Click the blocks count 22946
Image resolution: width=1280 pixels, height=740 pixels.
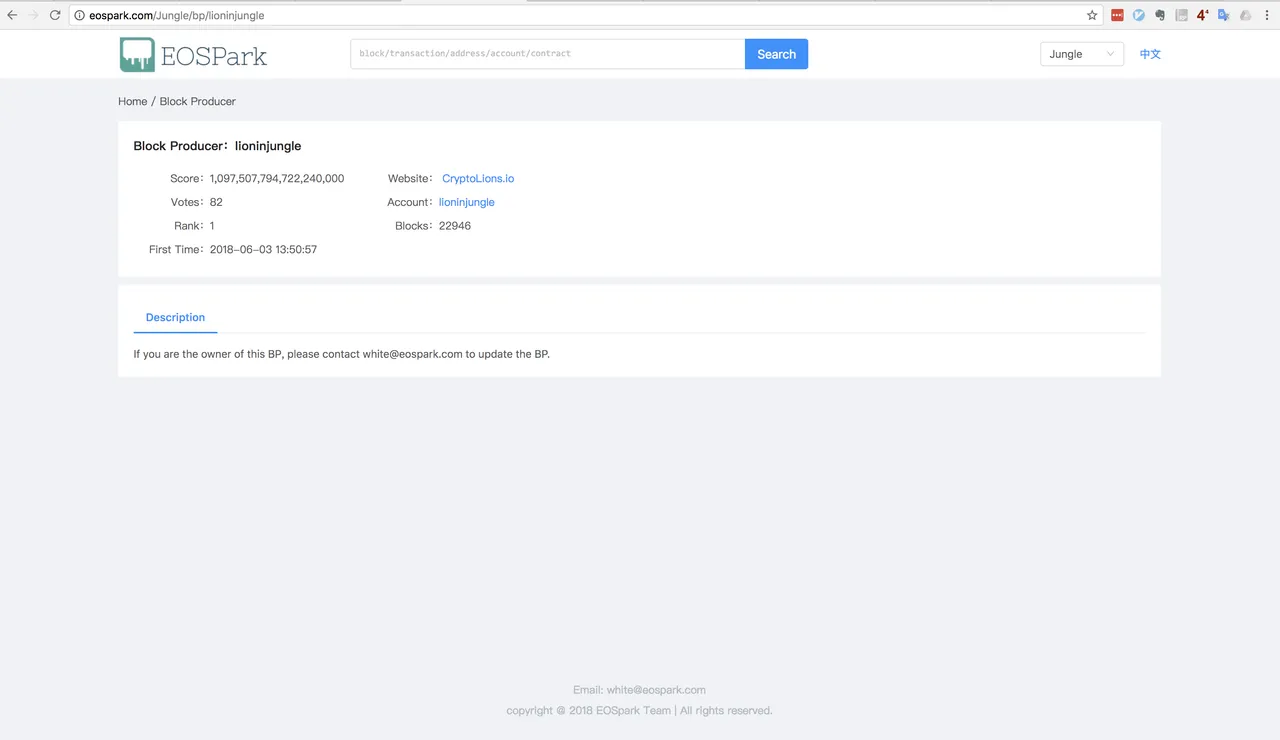pyautogui.click(x=455, y=226)
